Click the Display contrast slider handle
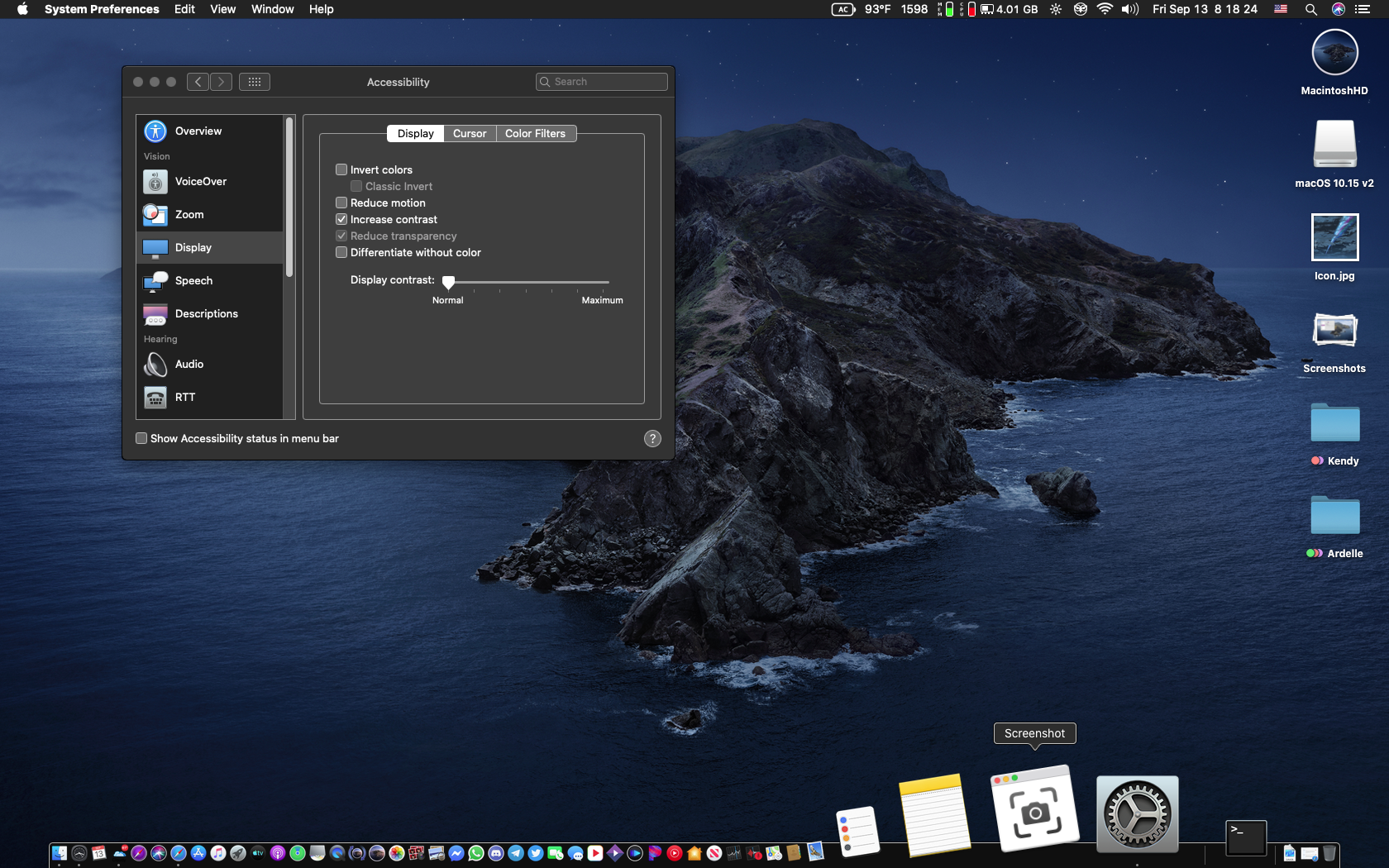Screen dimensions: 1389x868 tap(448, 283)
